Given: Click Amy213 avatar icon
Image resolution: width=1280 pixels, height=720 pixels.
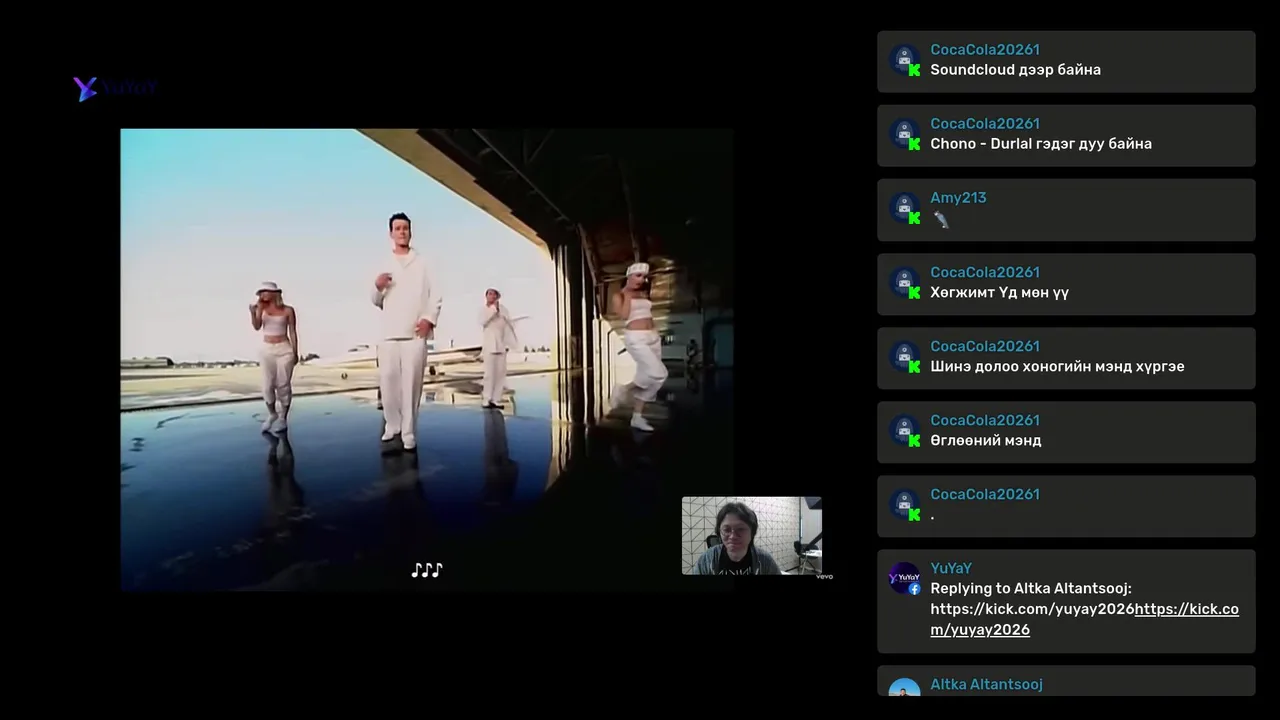Looking at the screenshot, I should pyautogui.click(x=905, y=208).
